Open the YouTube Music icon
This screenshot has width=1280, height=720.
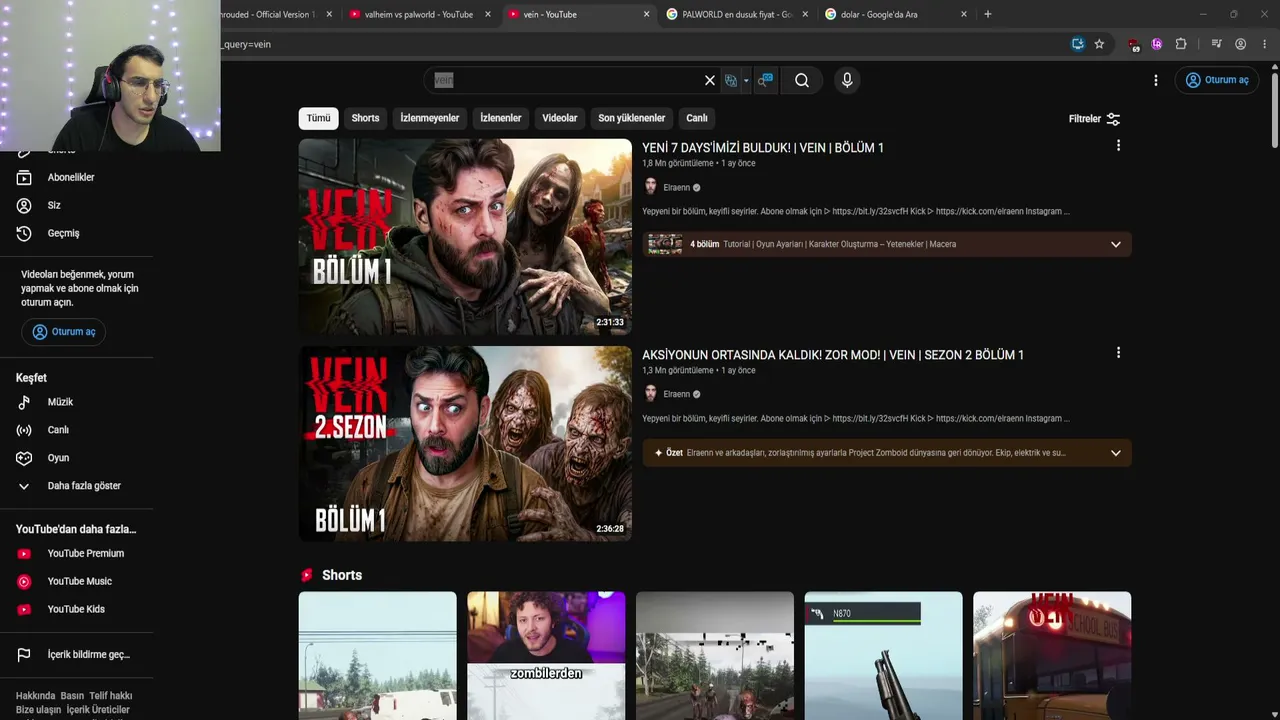[x=24, y=582]
